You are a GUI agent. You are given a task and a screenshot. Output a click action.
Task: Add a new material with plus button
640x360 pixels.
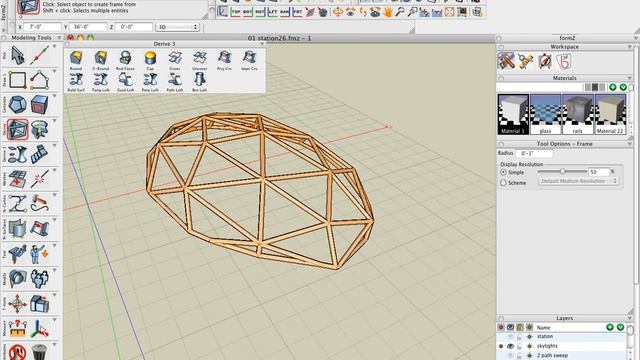click(x=613, y=87)
